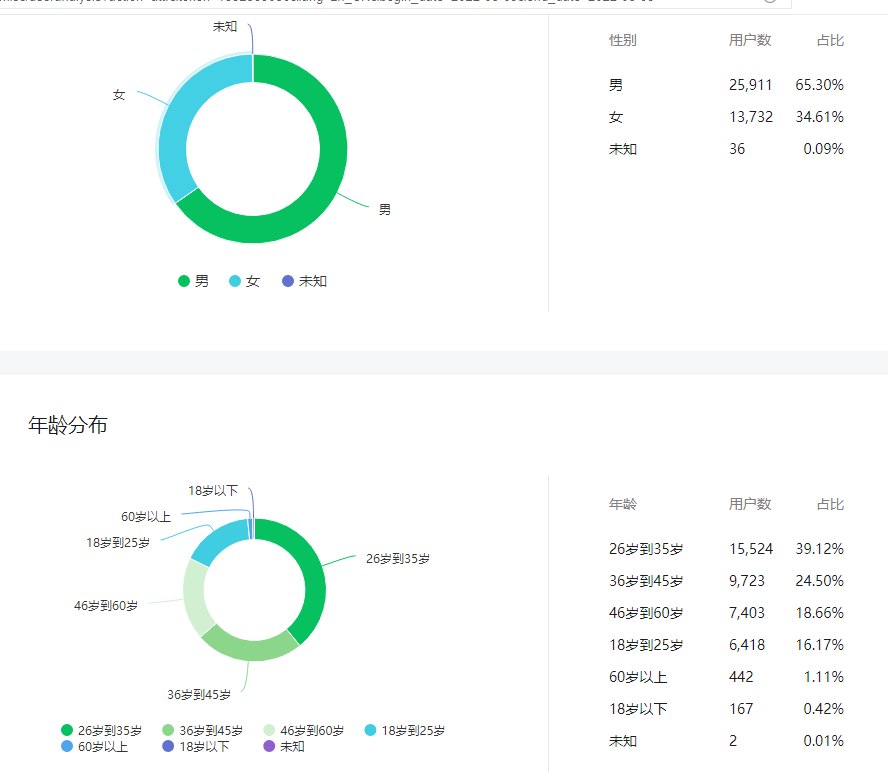Toggle the 60岁以上 legend entry
This screenshot has height=772, width=888.
pyautogui.click(x=95, y=747)
